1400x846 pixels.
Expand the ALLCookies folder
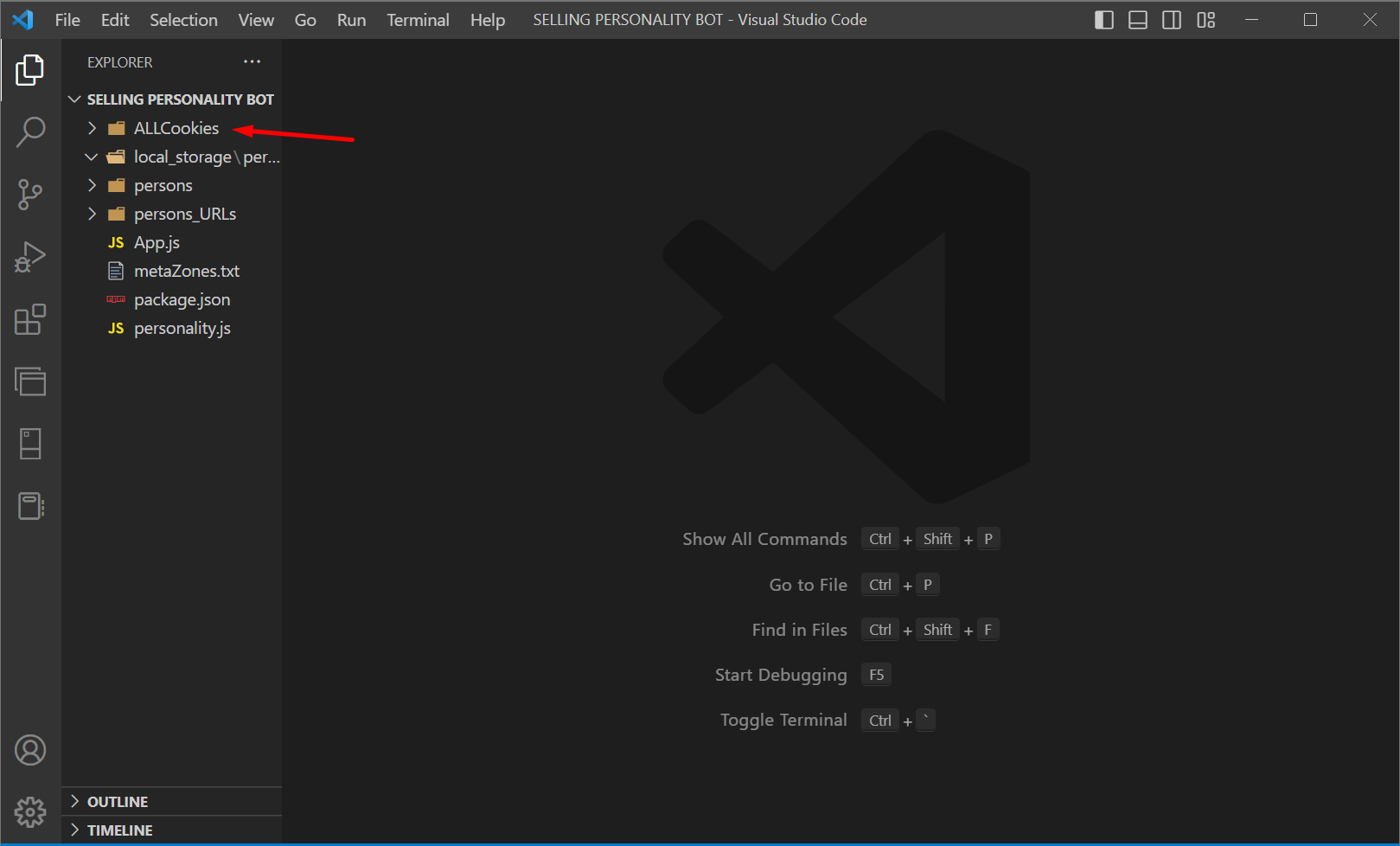tap(176, 128)
